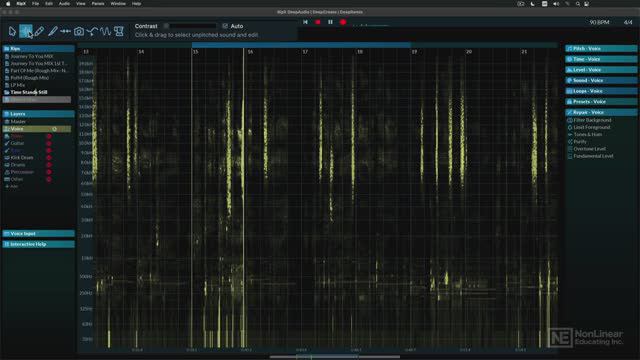640x360 pixels.
Task: Select the LP Mix rip
Action: pyautogui.click(x=18, y=85)
